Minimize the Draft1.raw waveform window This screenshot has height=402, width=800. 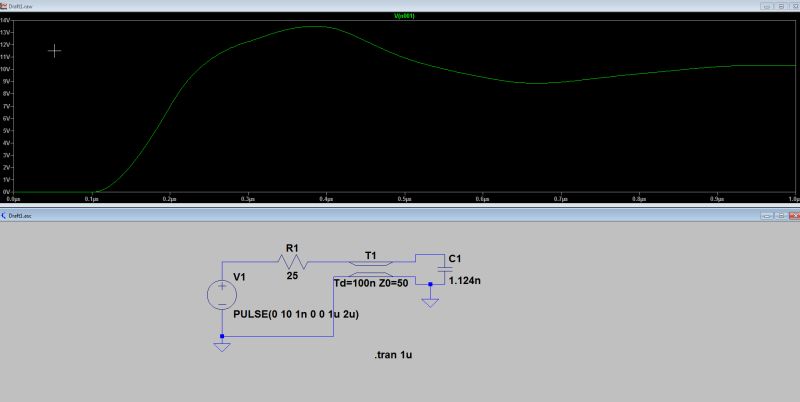pyautogui.click(x=767, y=6)
